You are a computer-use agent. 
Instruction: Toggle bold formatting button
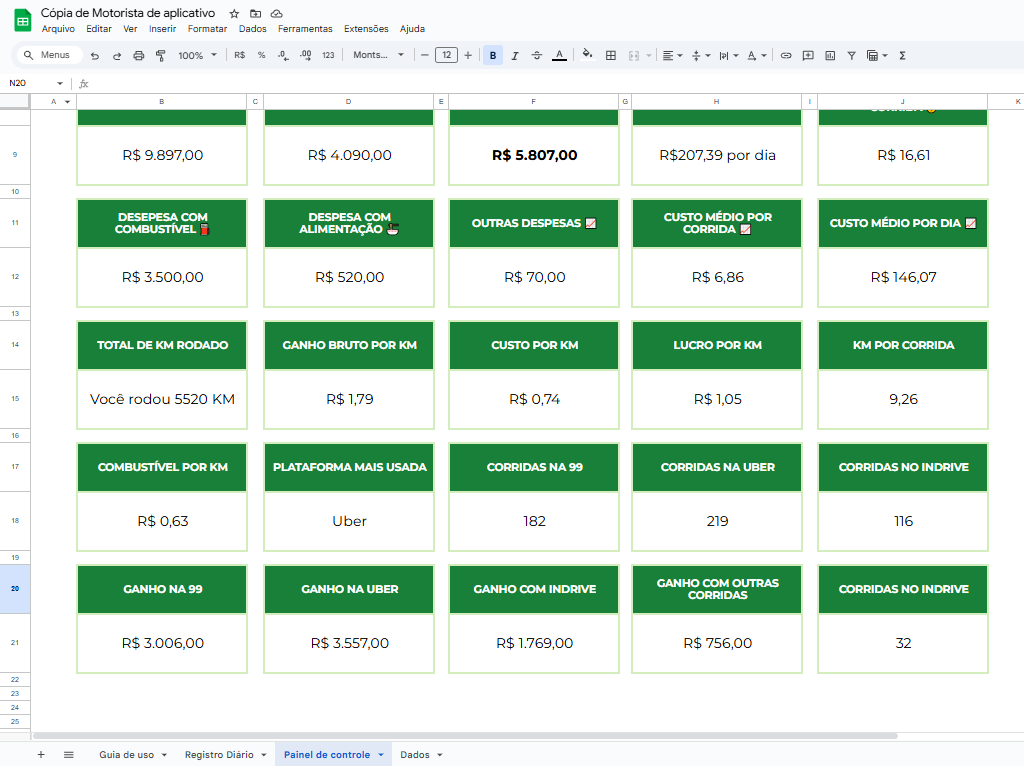pos(493,56)
